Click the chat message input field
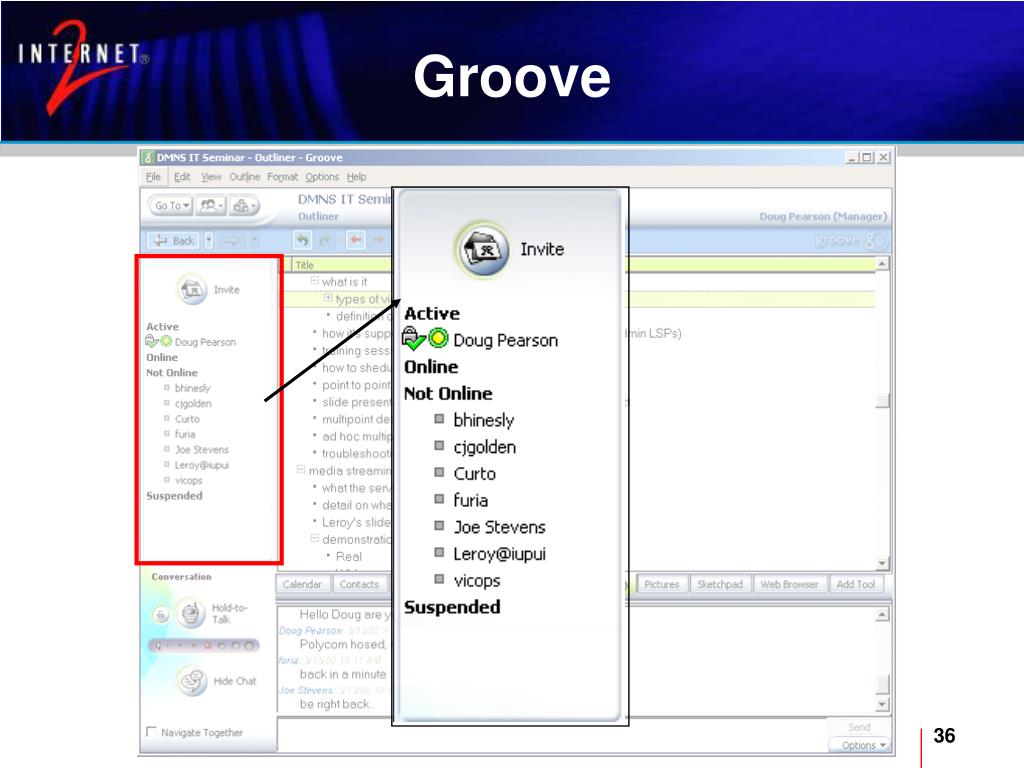The image size is (1024, 768). (x=552, y=735)
